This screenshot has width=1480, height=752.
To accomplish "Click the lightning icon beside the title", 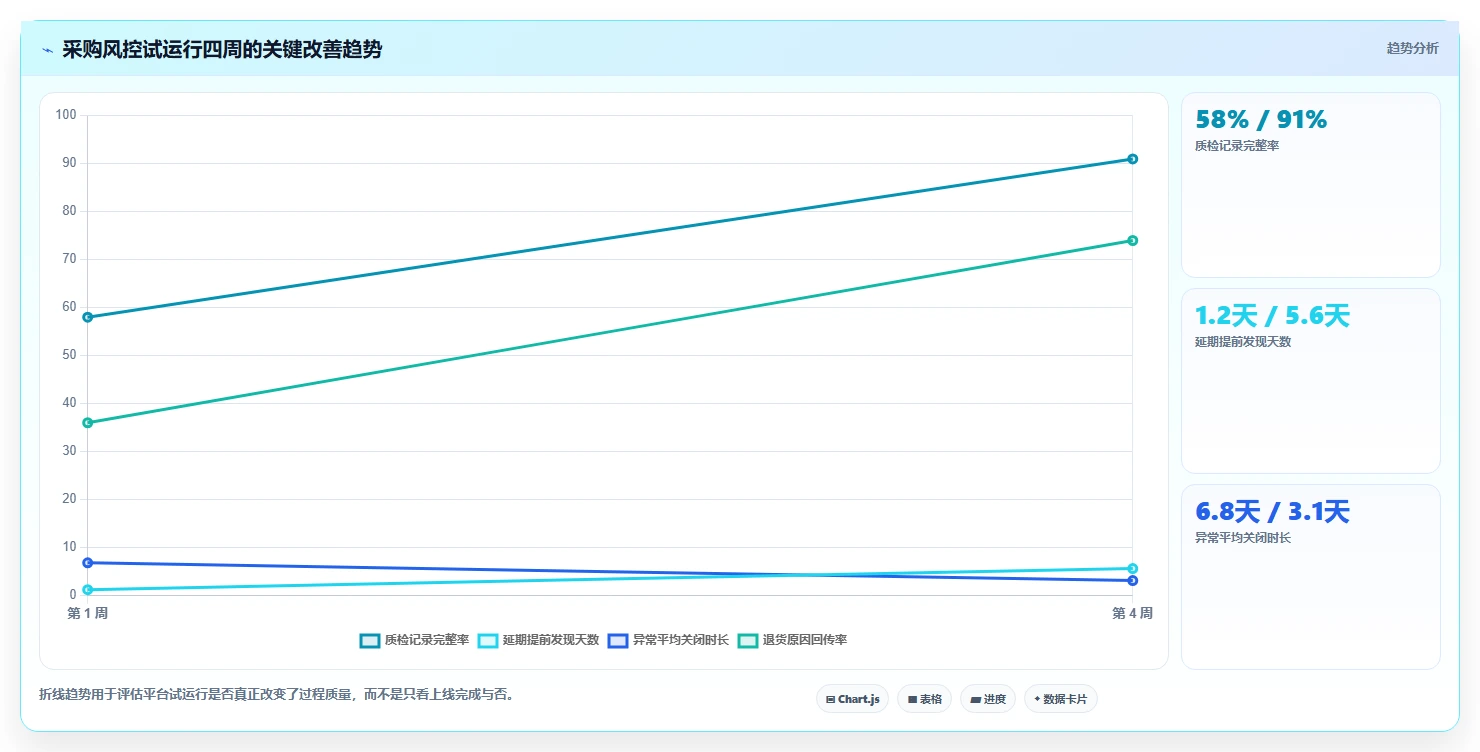I will pos(47,50).
